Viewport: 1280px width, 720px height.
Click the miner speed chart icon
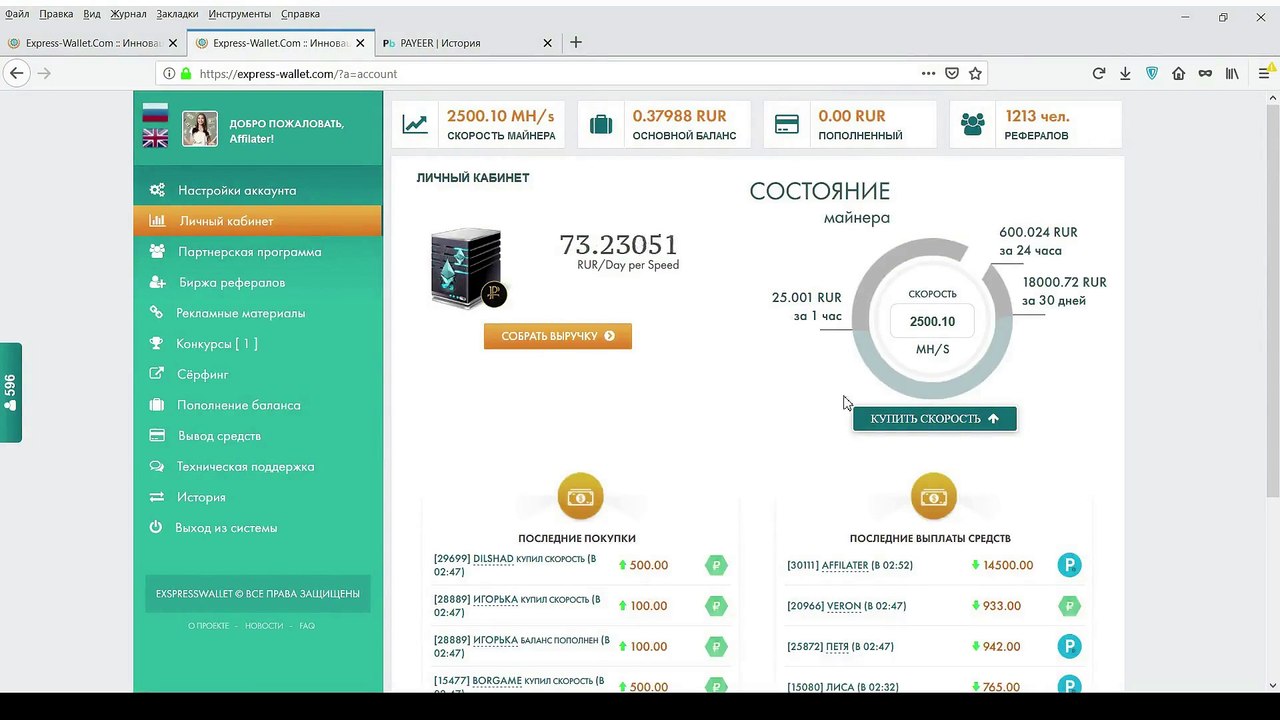coord(415,125)
